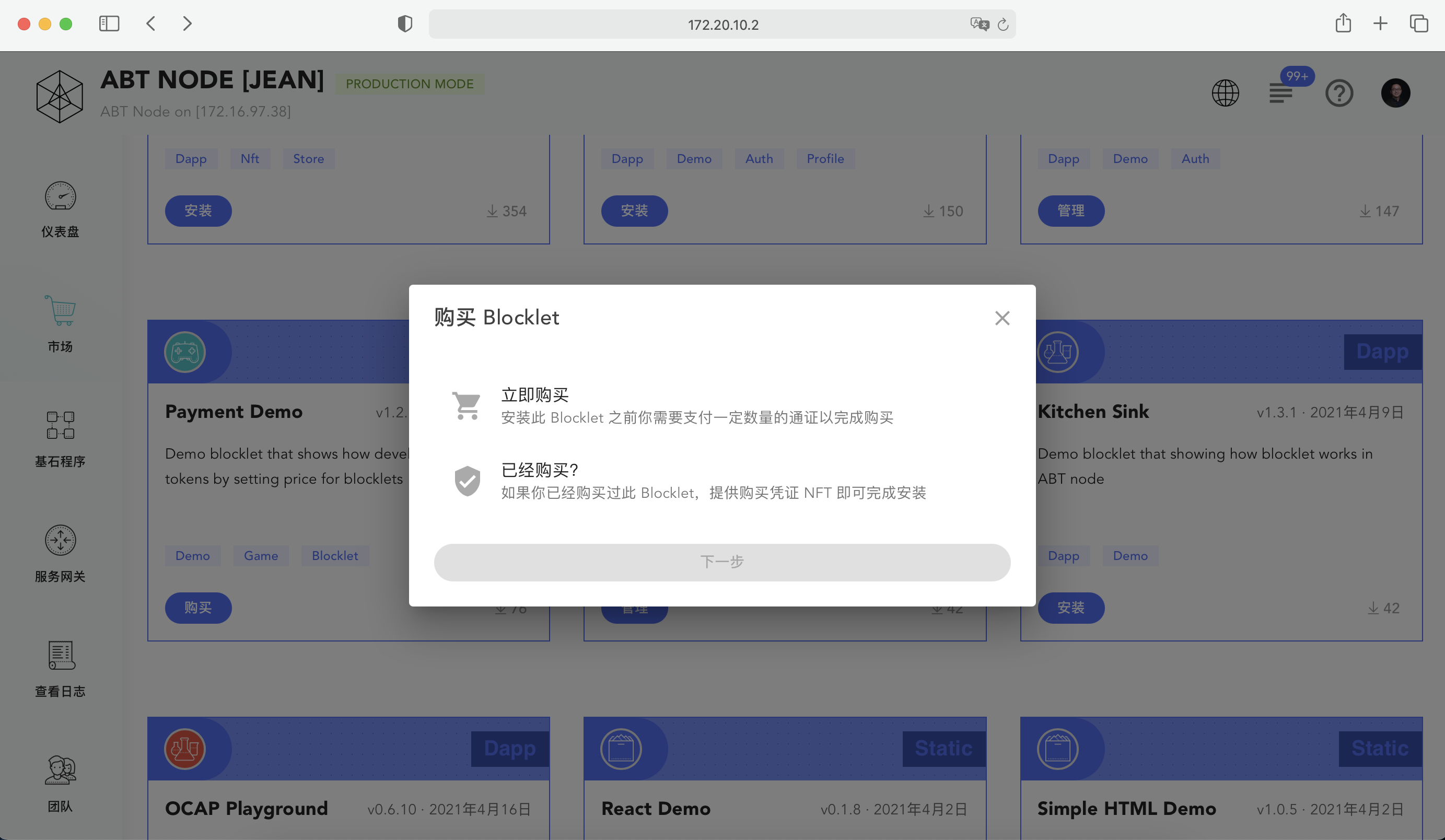The image size is (1445, 840).
Task: Open the Team (团队) sidebar icon
Action: [60, 770]
